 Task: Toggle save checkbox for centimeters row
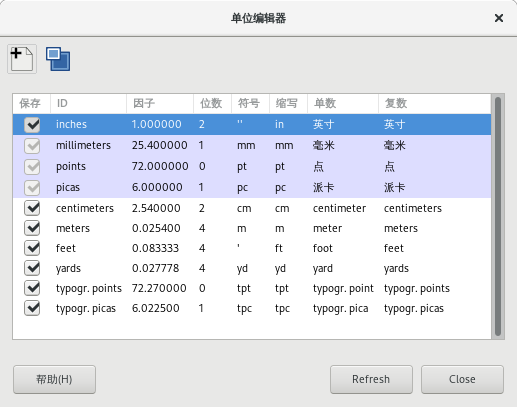pyautogui.click(x=32, y=208)
